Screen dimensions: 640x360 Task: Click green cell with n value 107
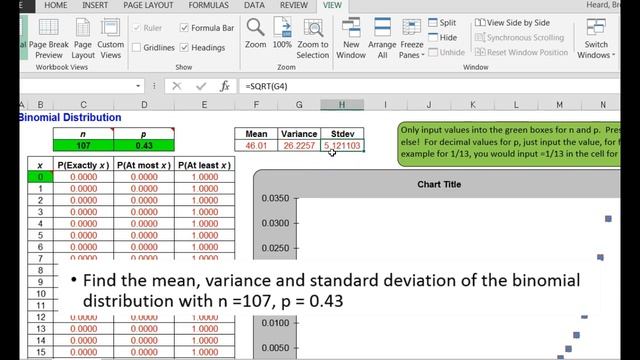point(83,146)
